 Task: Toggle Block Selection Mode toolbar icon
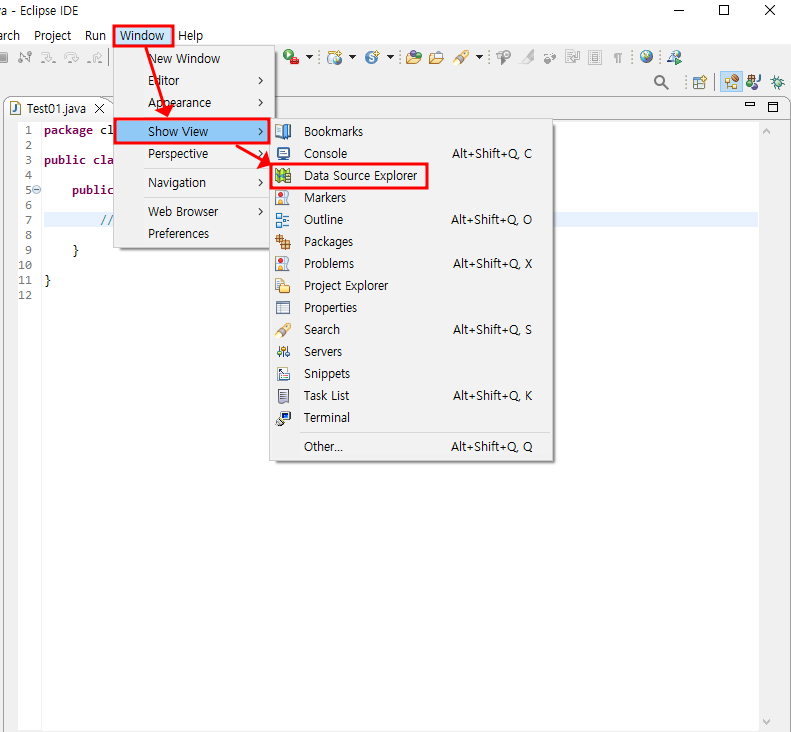[x=595, y=58]
